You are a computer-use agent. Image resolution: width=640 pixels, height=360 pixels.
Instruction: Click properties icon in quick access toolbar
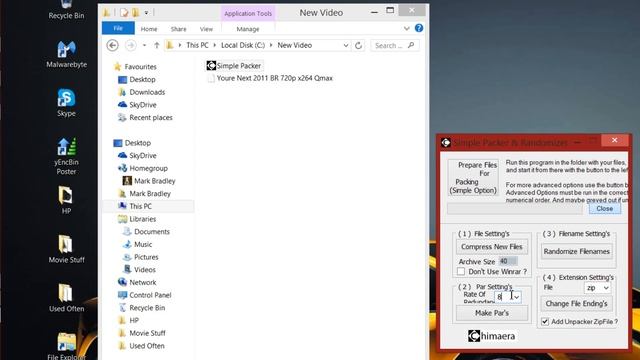[x=124, y=13]
